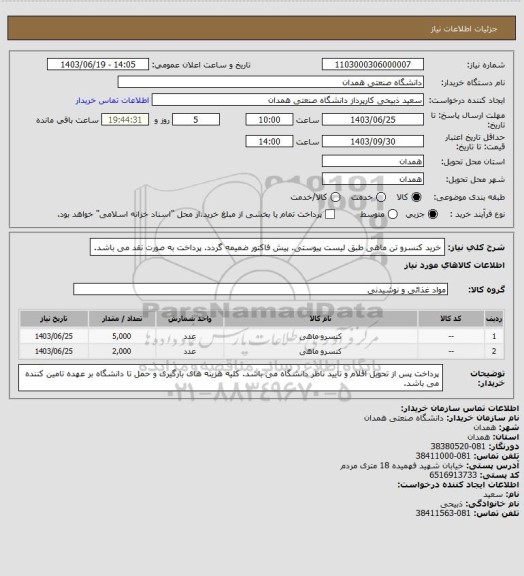Click the buyer notes text area
524x576 pixels.
click(230, 378)
